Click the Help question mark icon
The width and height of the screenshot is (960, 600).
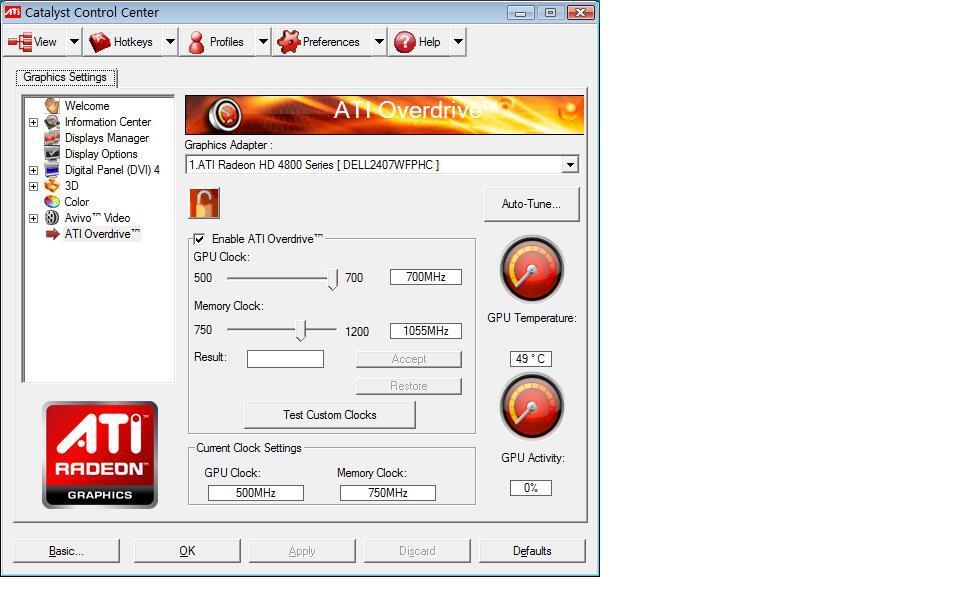[x=404, y=42]
